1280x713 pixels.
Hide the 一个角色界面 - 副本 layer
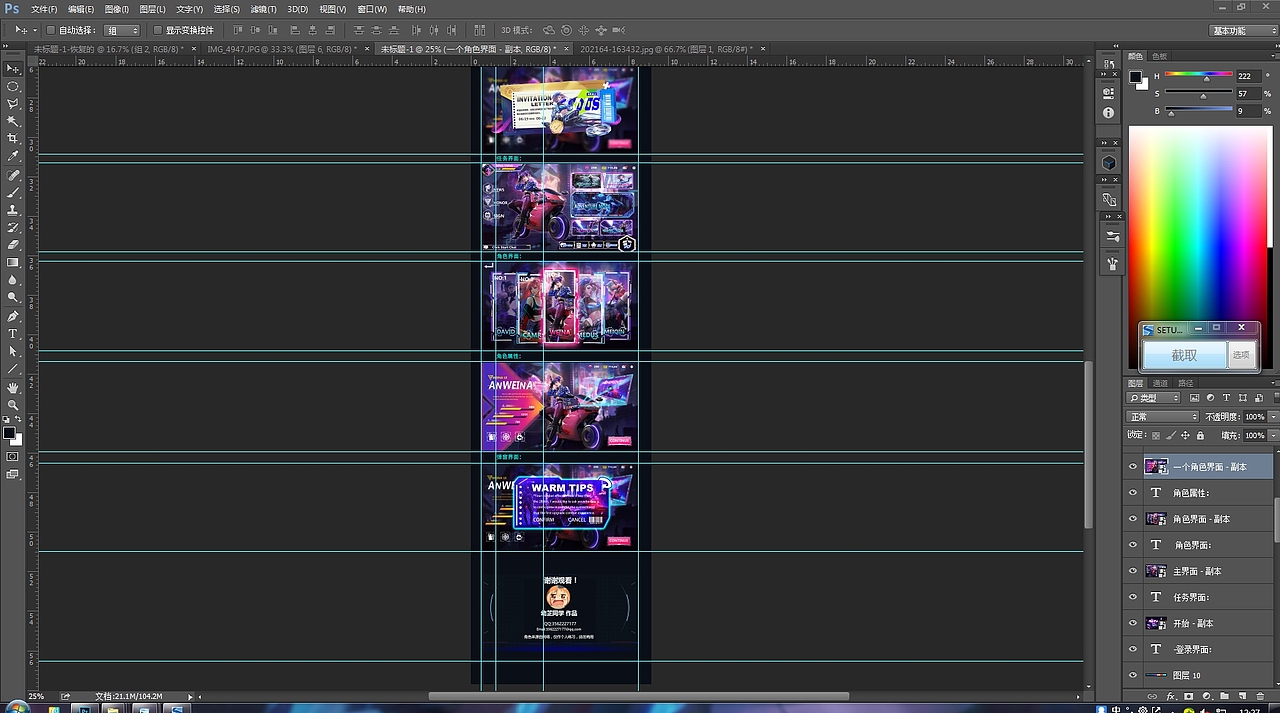(x=1133, y=467)
